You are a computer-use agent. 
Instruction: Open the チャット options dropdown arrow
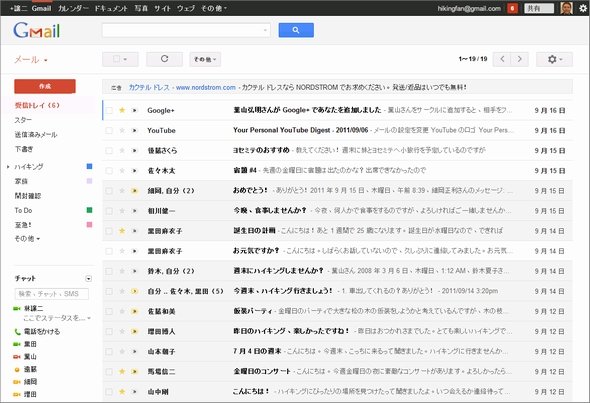88,279
